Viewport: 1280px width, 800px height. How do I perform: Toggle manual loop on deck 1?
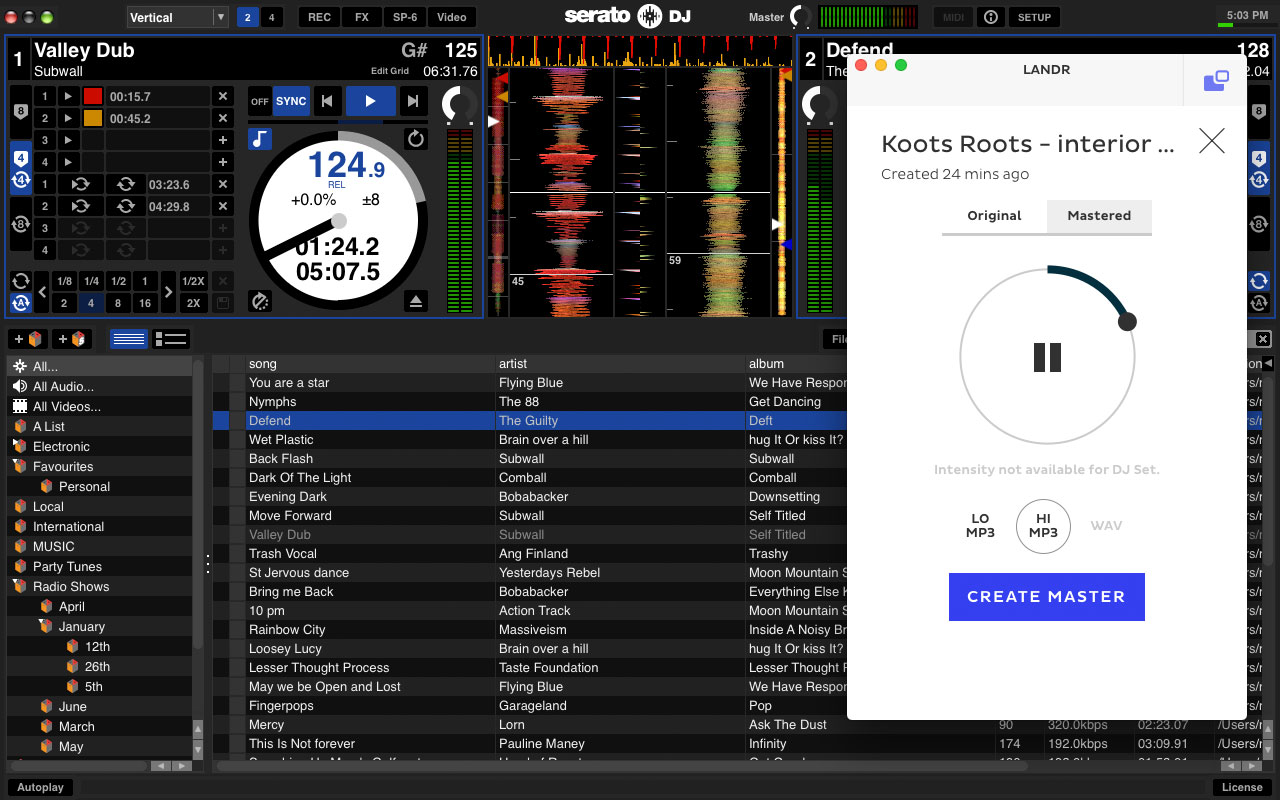point(20,281)
